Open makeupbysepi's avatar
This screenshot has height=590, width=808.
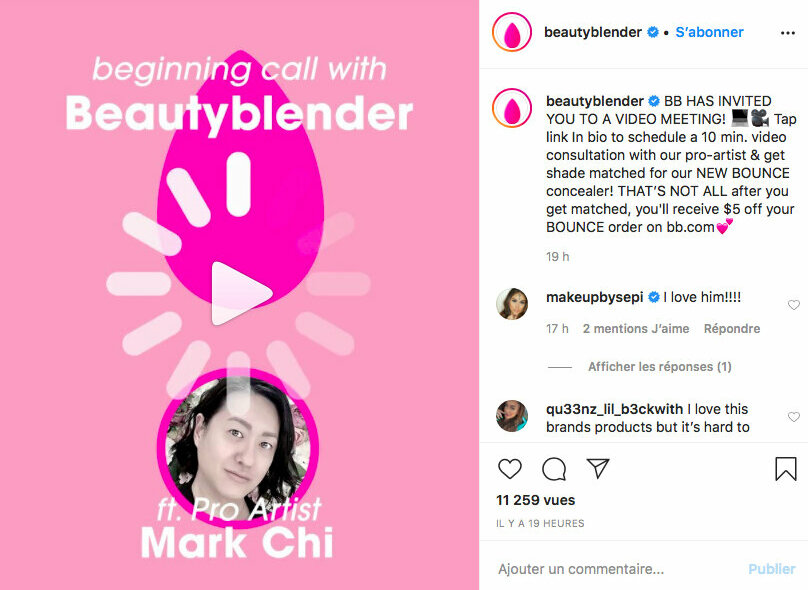(512, 304)
